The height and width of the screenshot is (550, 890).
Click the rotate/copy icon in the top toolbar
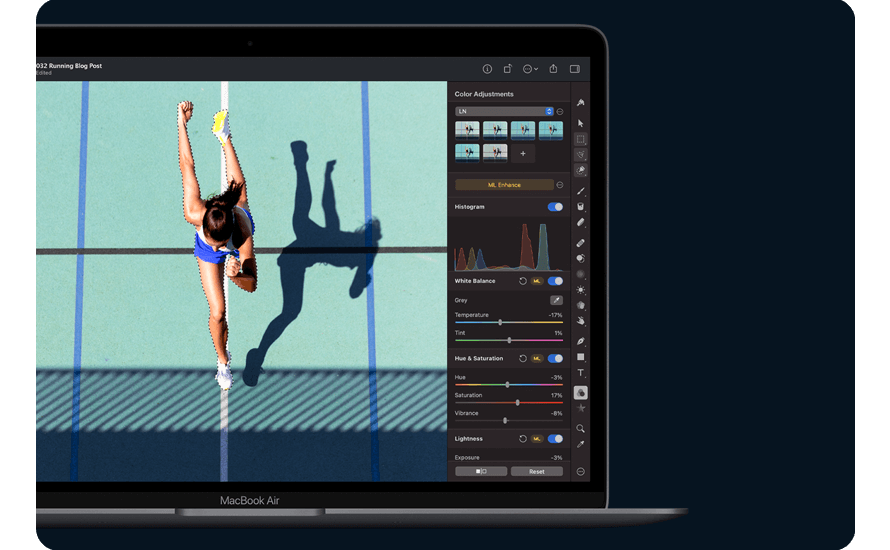(507, 69)
